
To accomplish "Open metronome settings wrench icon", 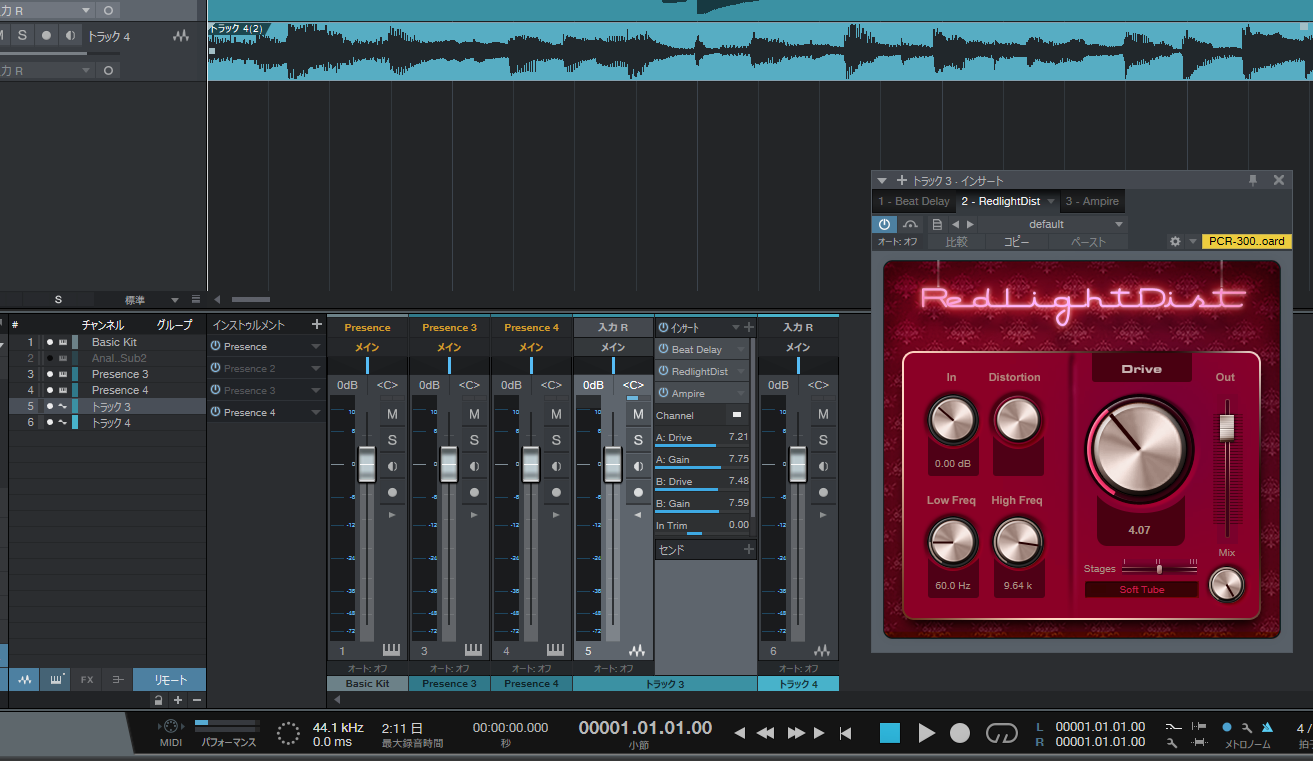I will (1247, 727).
